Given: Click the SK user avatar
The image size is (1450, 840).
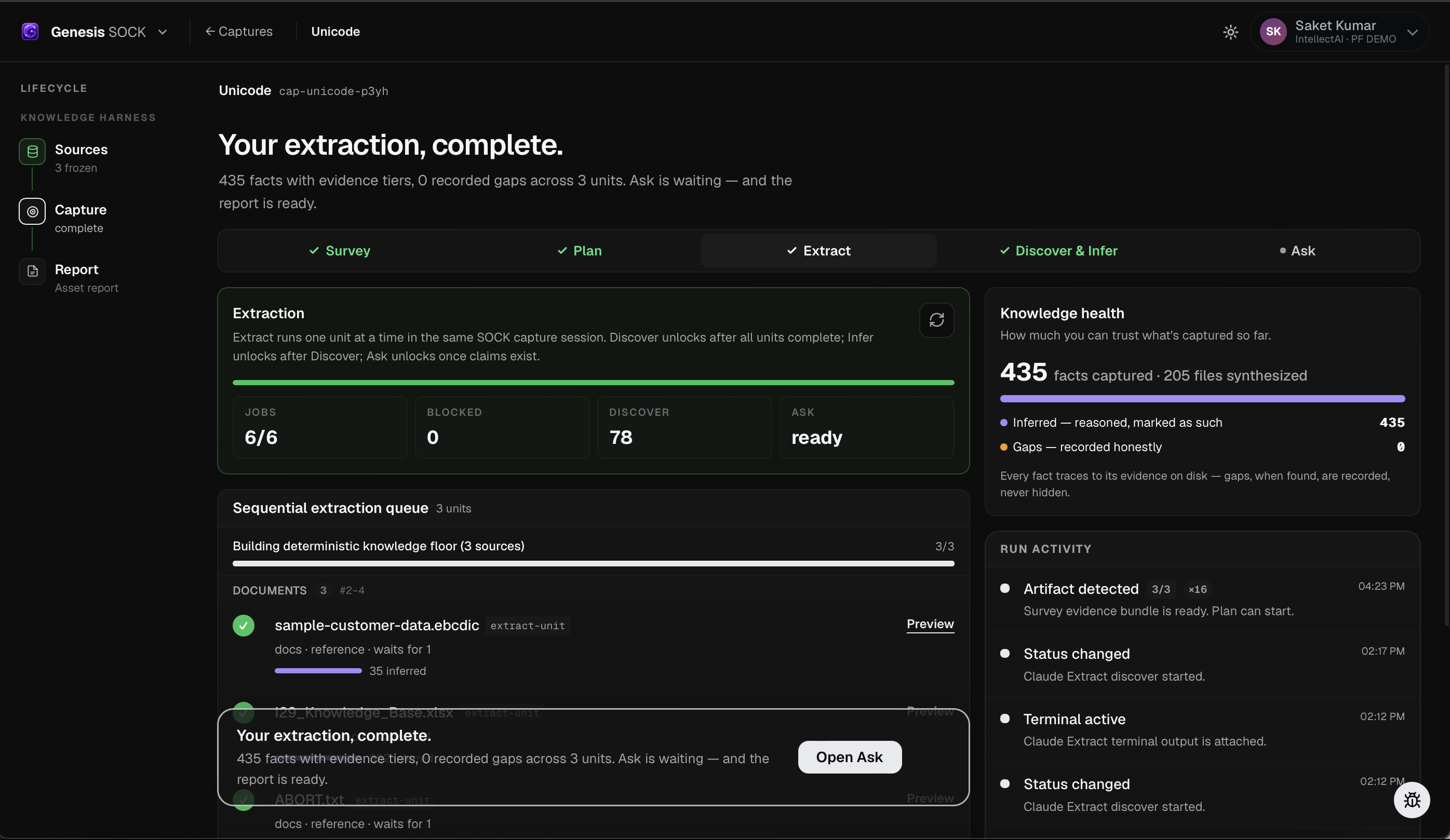Looking at the screenshot, I should [x=1273, y=32].
